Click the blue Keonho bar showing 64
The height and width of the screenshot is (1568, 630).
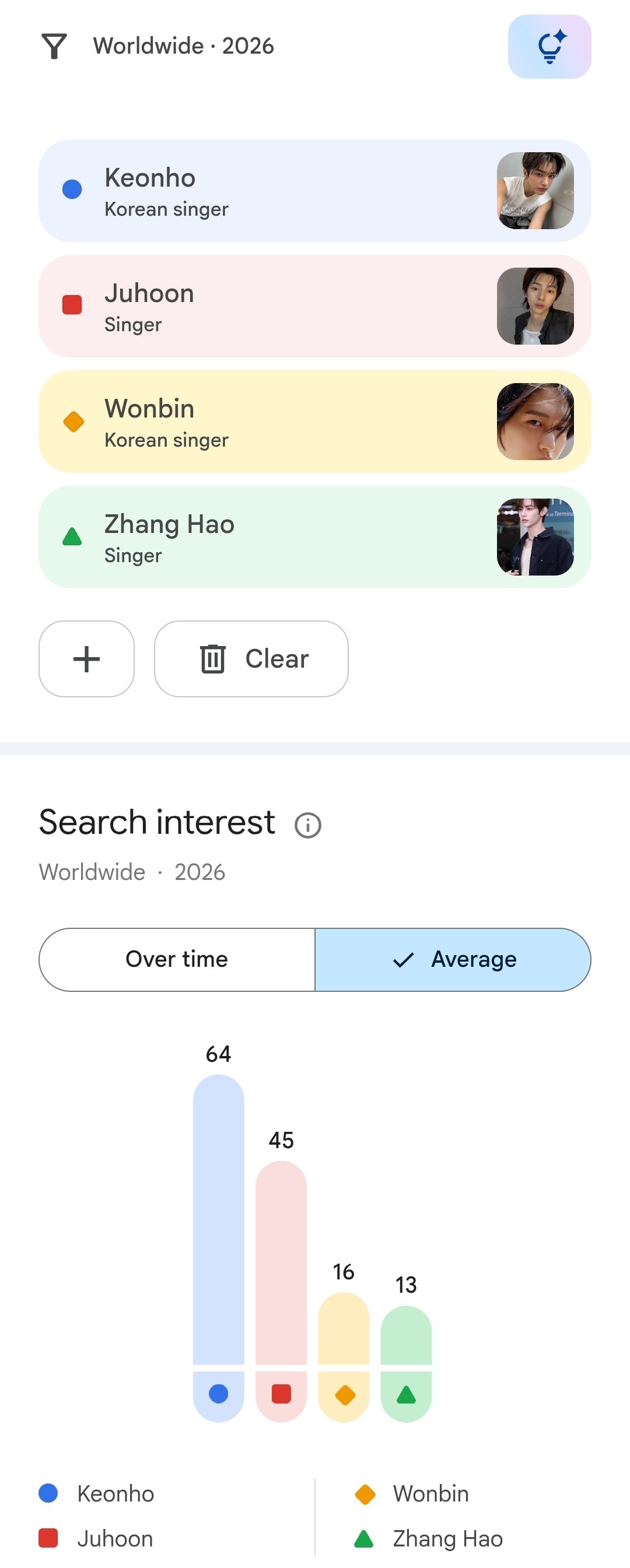point(219,1219)
